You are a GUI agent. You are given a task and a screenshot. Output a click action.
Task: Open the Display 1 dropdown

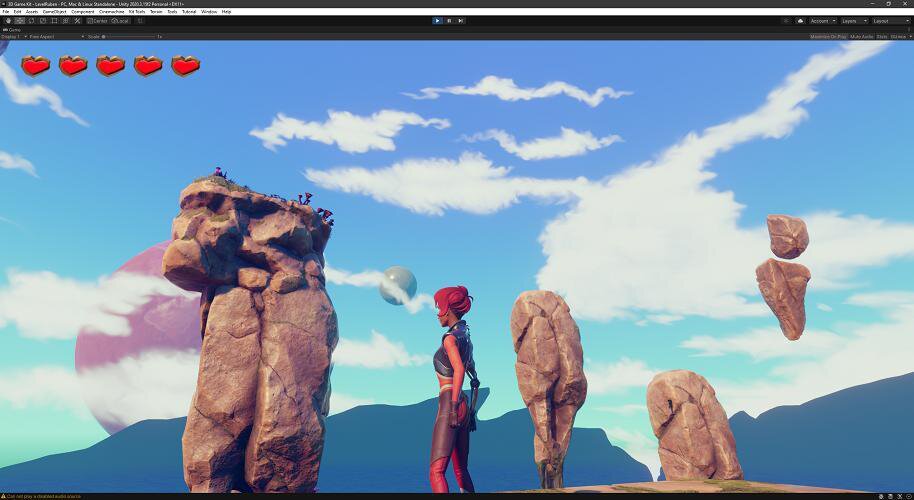tap(14, 36)
